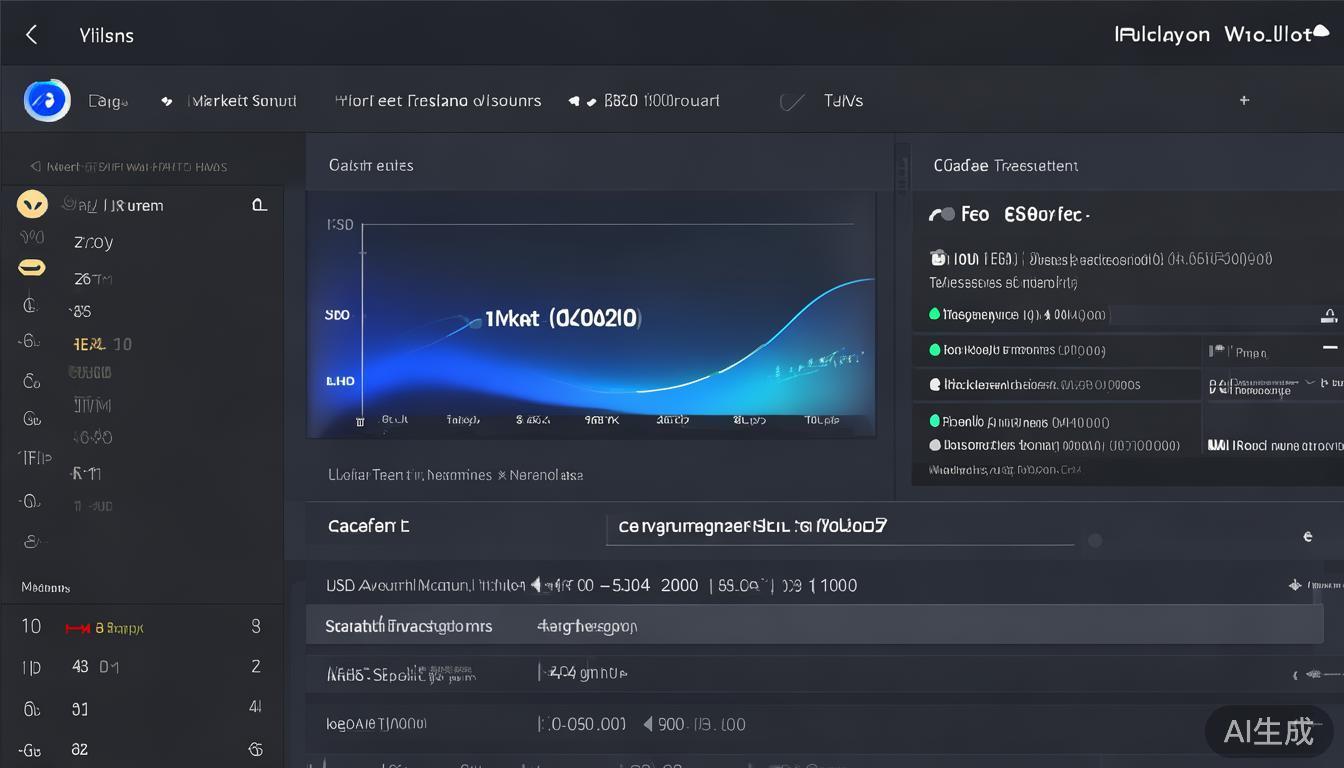Click the trash icon at the chart's bottom-left
Screen dimensions: 1344x768
point(360,422)
